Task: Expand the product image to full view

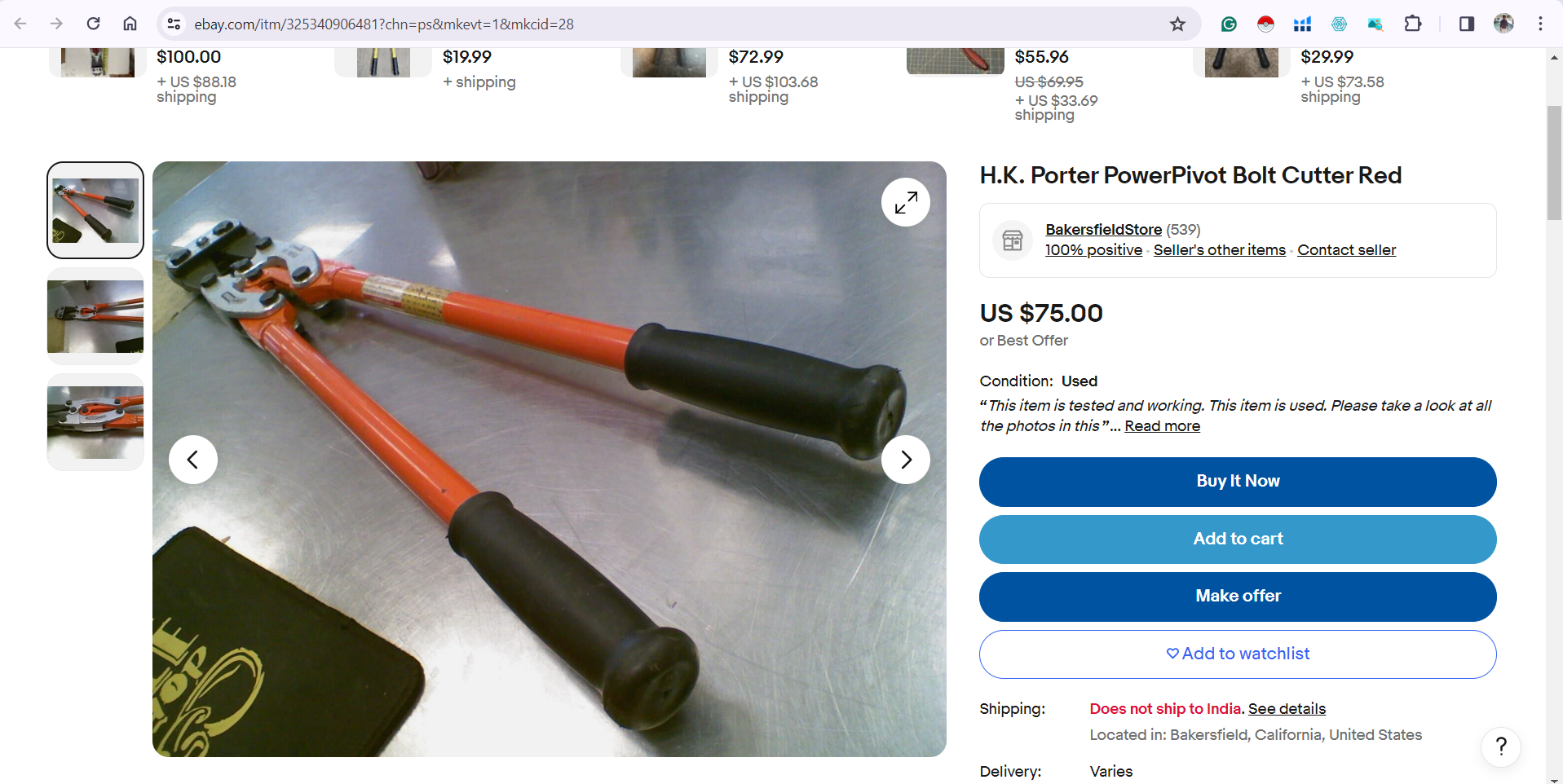Action: [905, 202]
